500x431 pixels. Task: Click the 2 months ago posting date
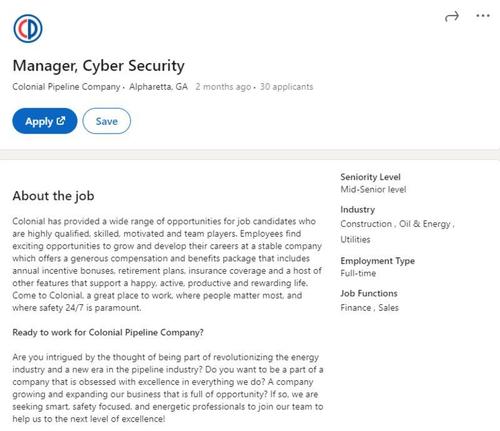pyautogui.click(x=223, y=87)
